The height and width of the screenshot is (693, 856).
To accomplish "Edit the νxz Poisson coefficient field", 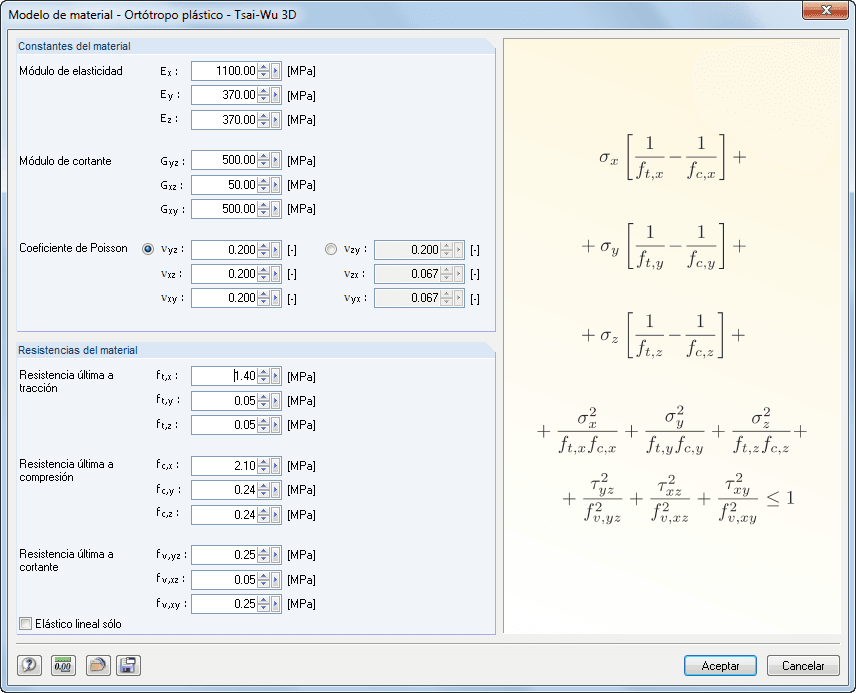I will (225, 273).
